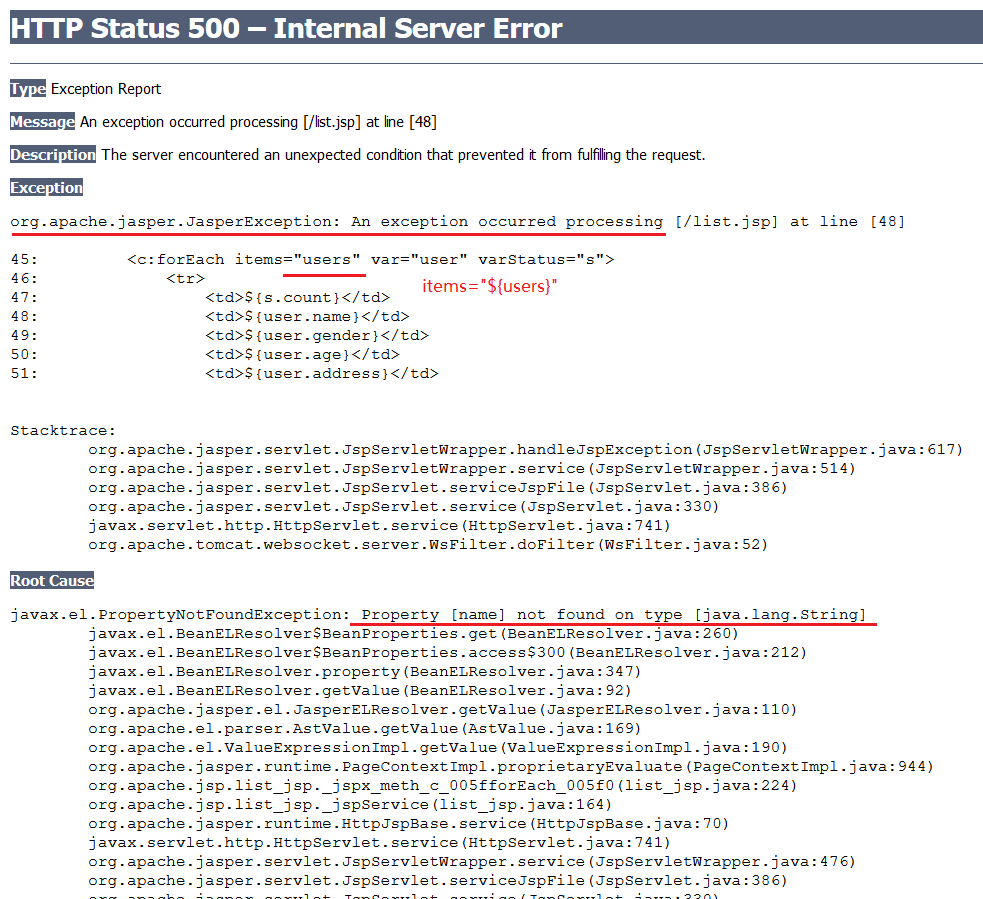Select the Exception section header
983x899 pixels.
point(46,187)
